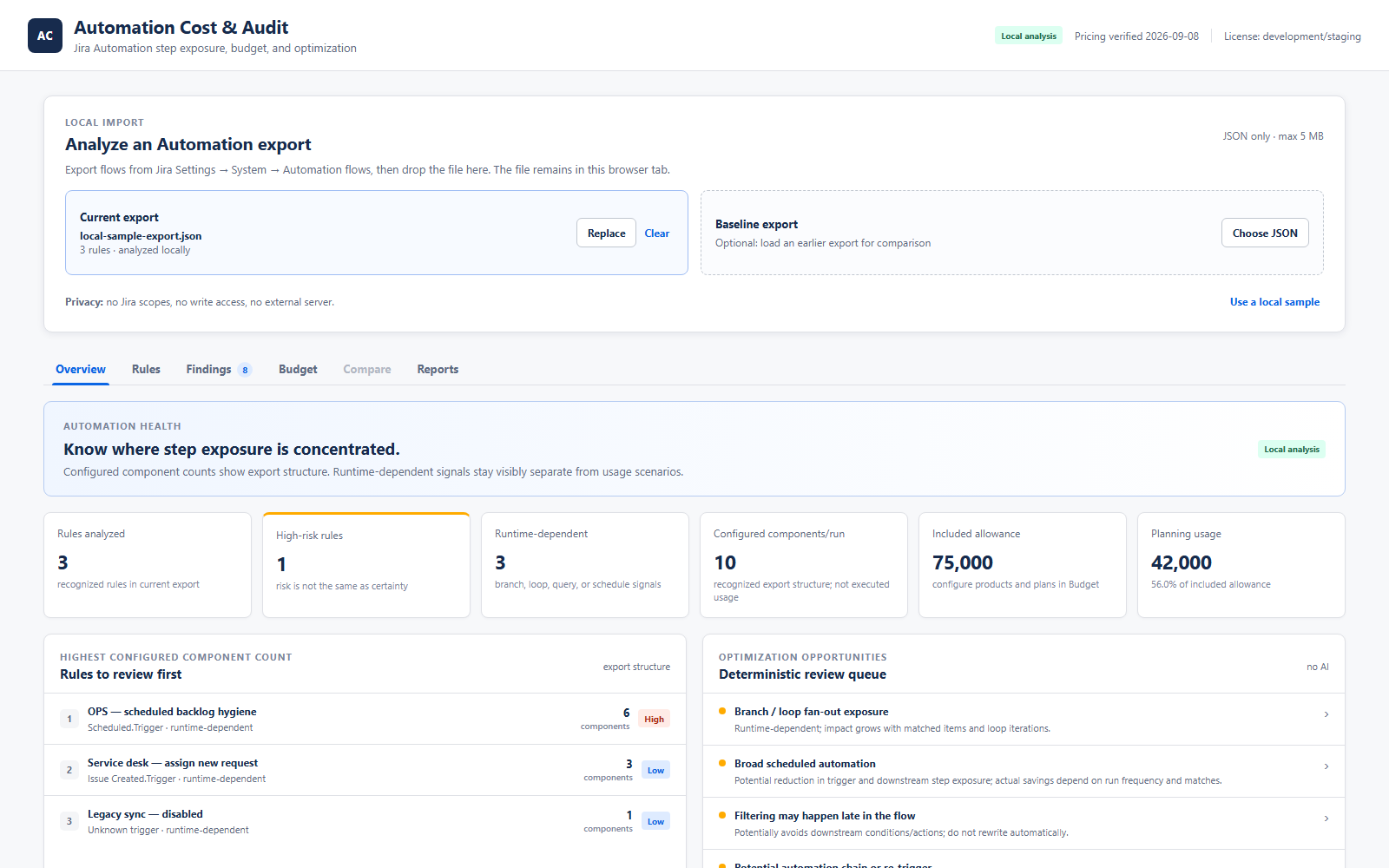1389x868 pixels.
Task: Click Low badge on Service desk rule
Action: (x=655, y=770)
